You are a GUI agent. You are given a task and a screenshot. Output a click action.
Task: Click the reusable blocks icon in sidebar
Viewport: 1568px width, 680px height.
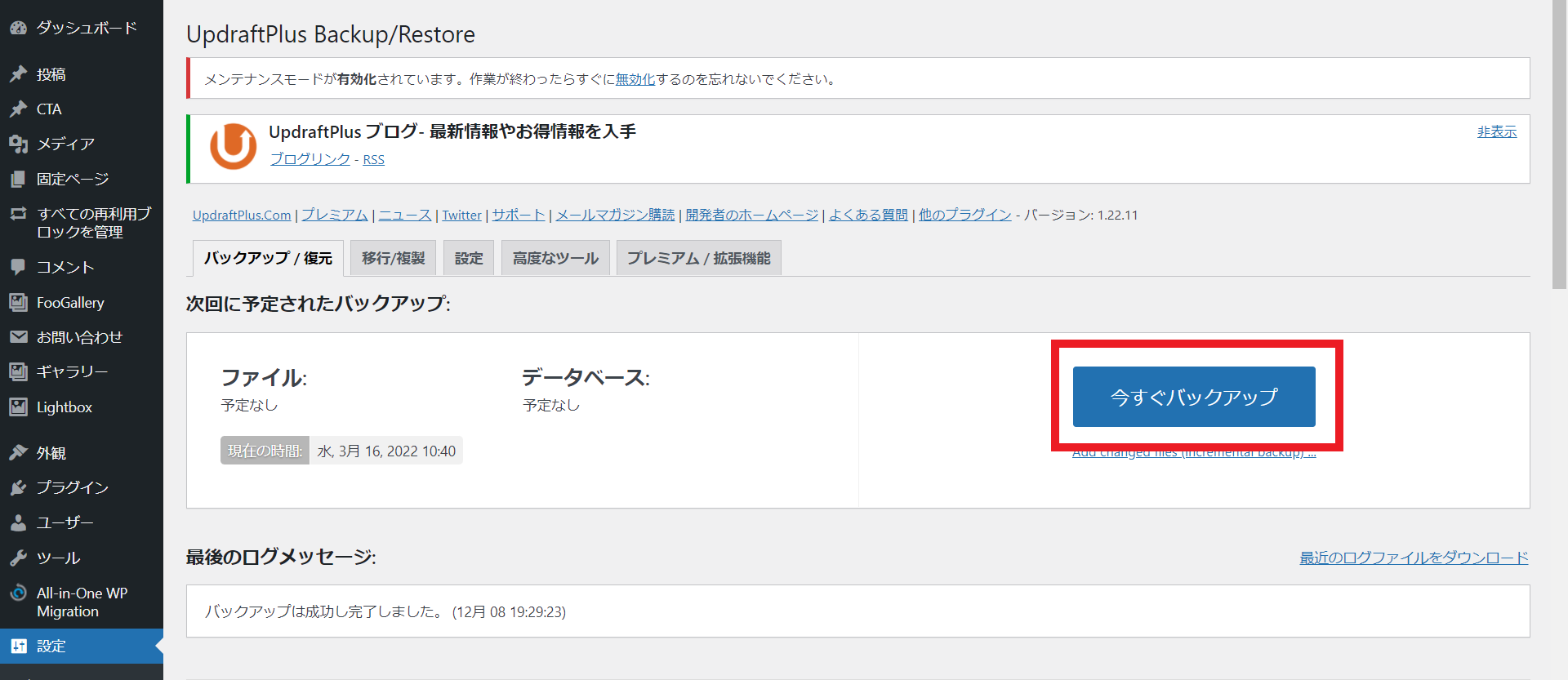point(19,214)
